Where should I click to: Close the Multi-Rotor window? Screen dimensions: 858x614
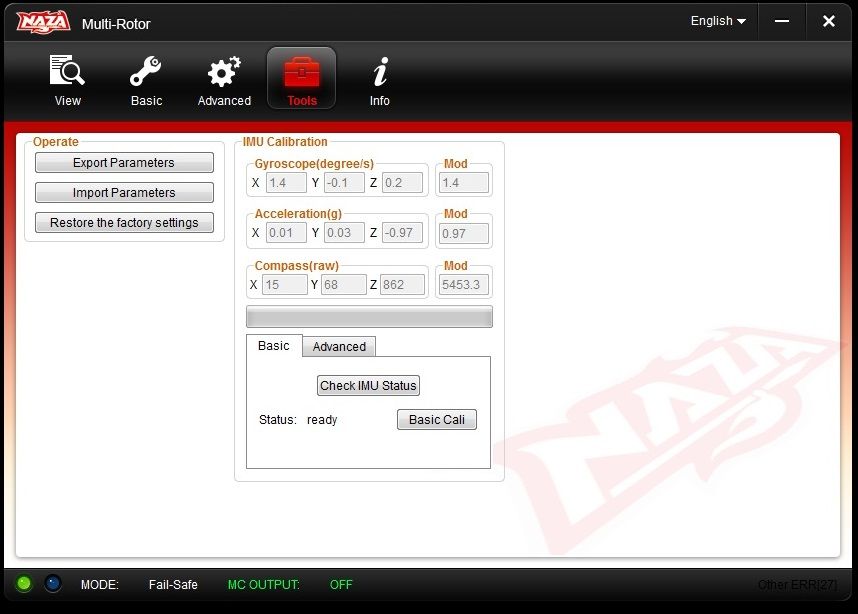pyautogui.click(x=828, y=21)
